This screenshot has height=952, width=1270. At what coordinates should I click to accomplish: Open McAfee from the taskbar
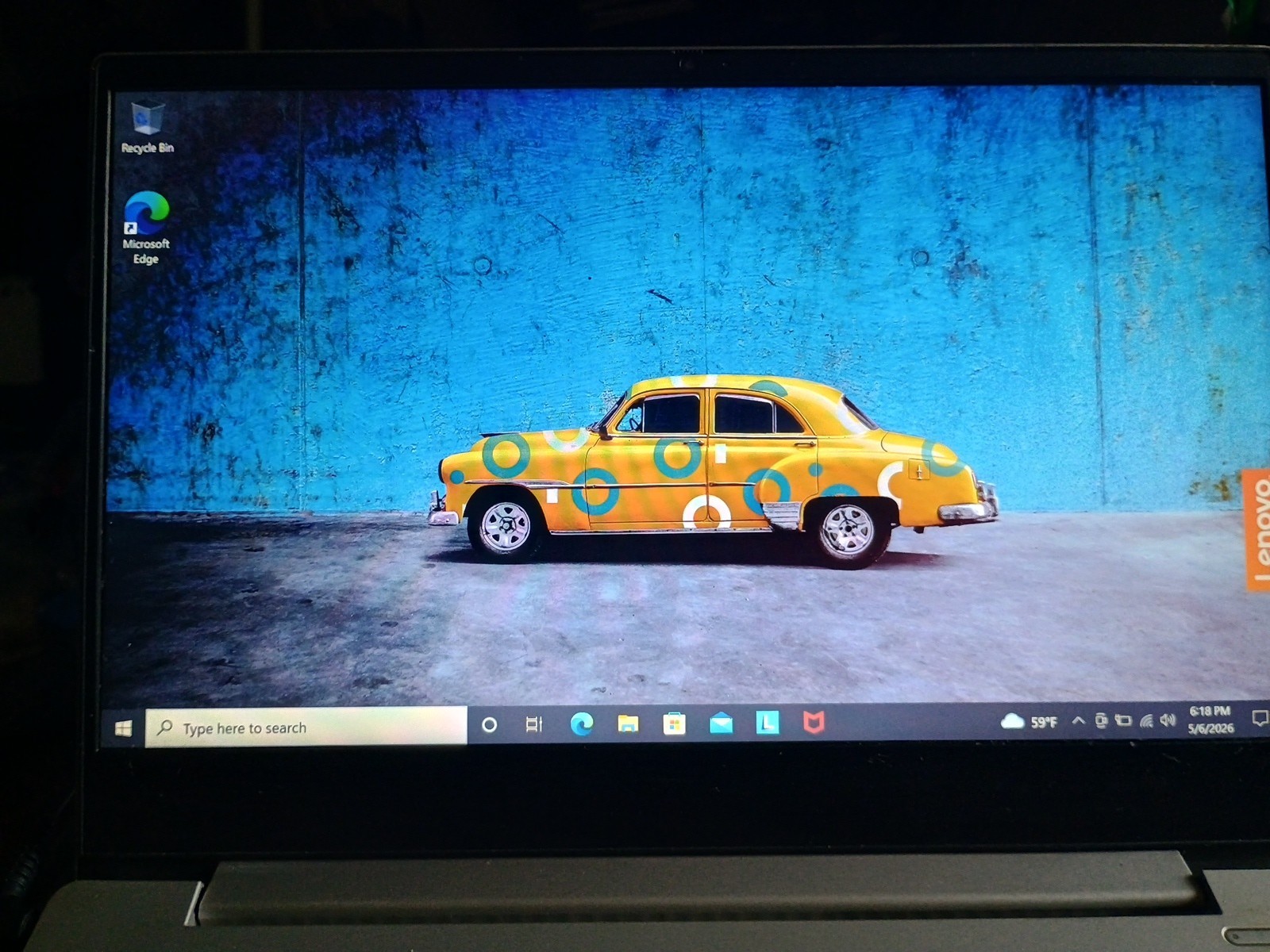point(814,722)
